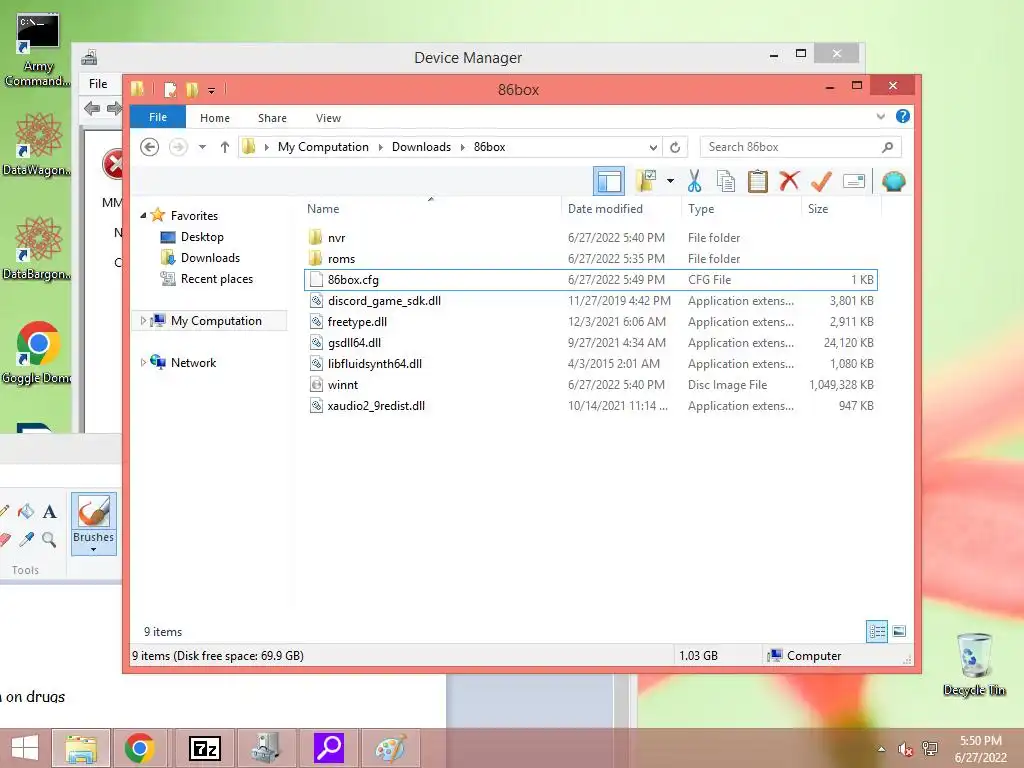Open the recent locations dropdown arrow
1024x768 pixels.
pos(202,147)
